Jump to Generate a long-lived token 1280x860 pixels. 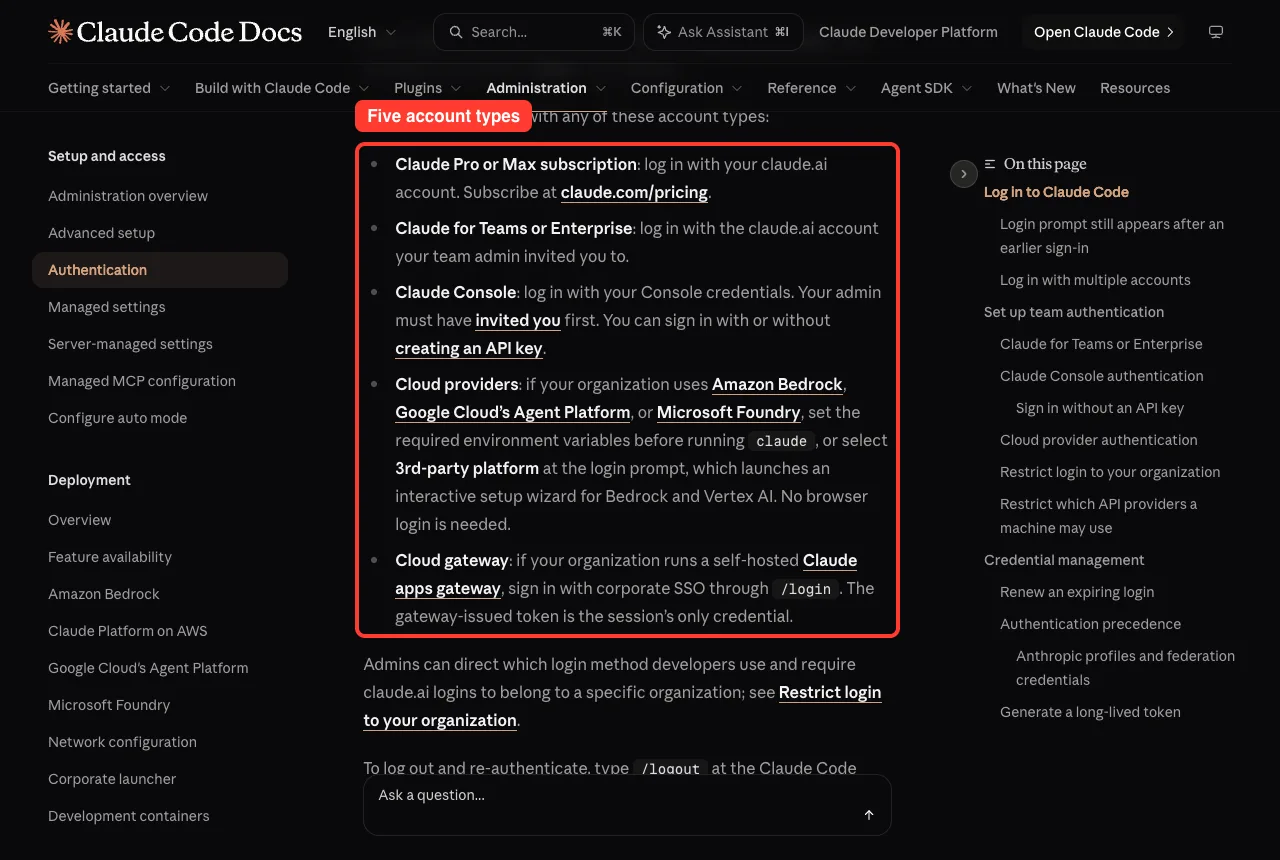coord(1090,712)
